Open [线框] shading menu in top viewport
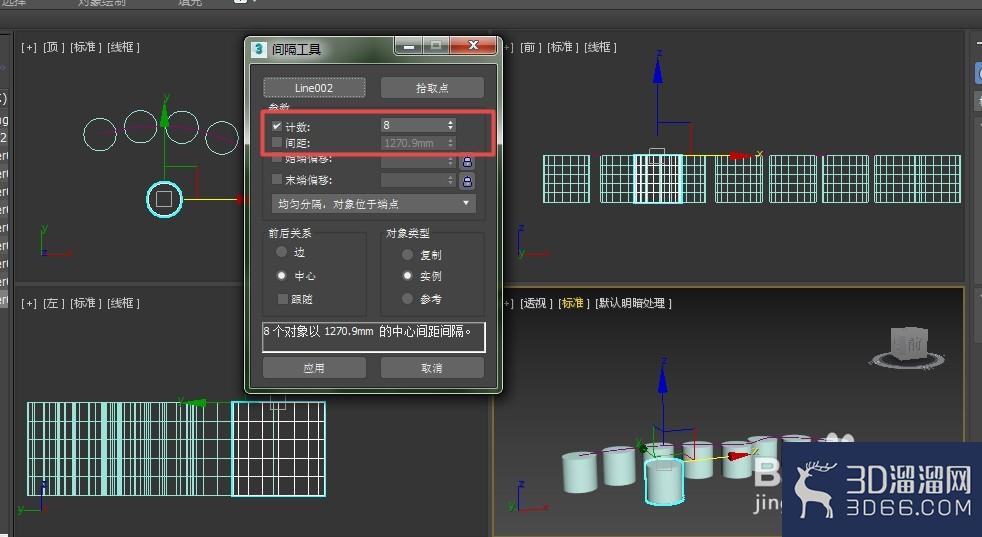982x537 pixels. [123, 48]
